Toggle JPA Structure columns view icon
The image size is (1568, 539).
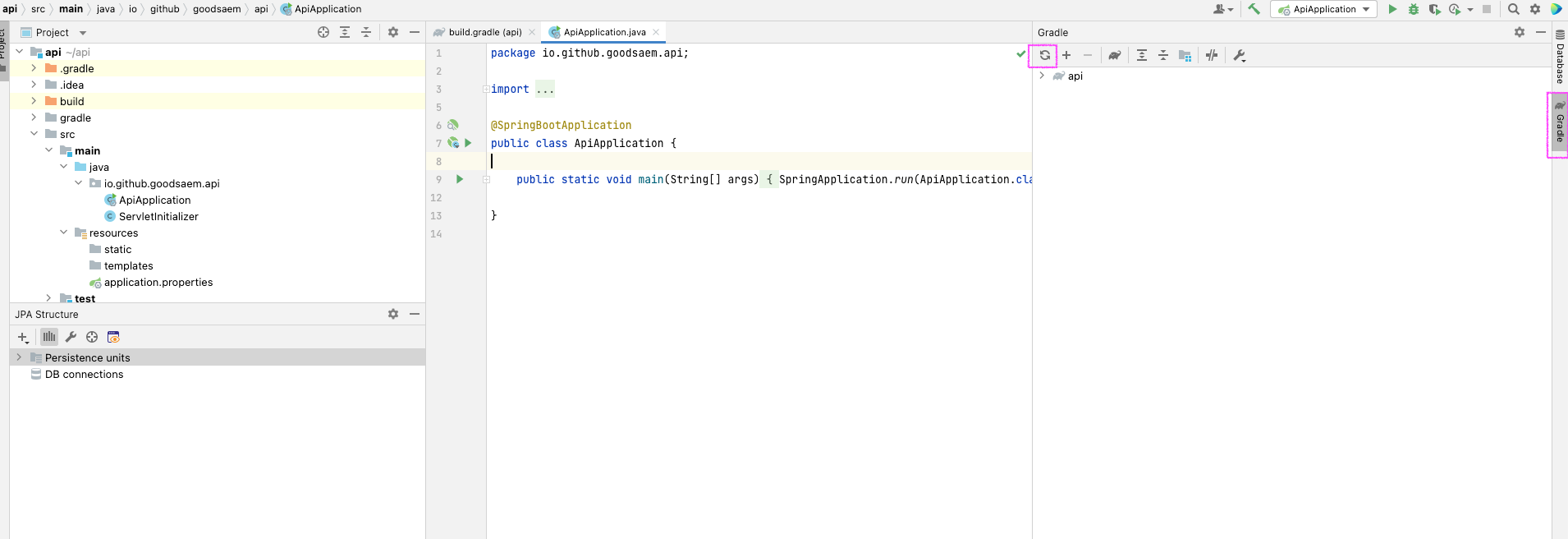[49, 337]
